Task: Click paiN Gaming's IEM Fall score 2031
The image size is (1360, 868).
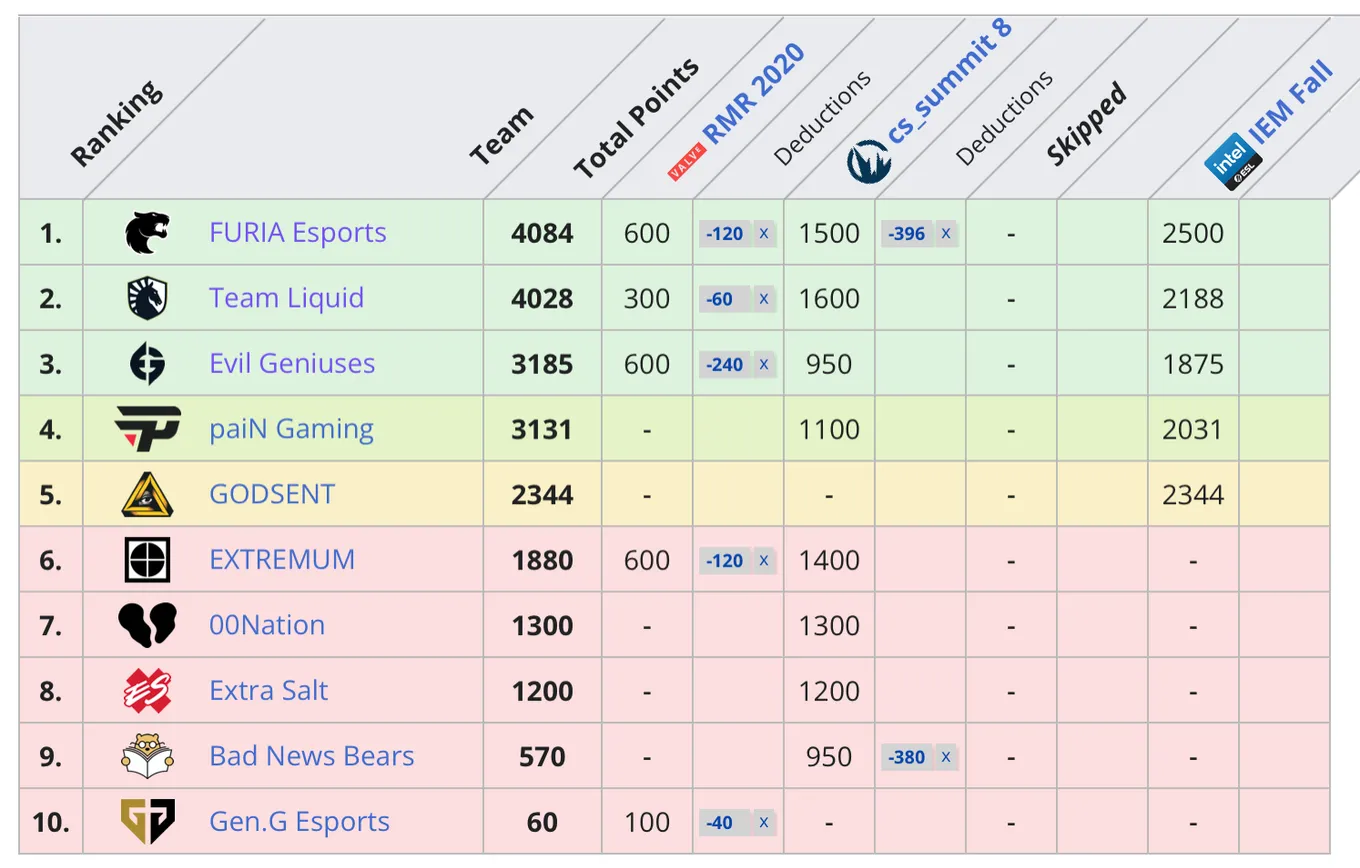Action: pos(1193,429)
